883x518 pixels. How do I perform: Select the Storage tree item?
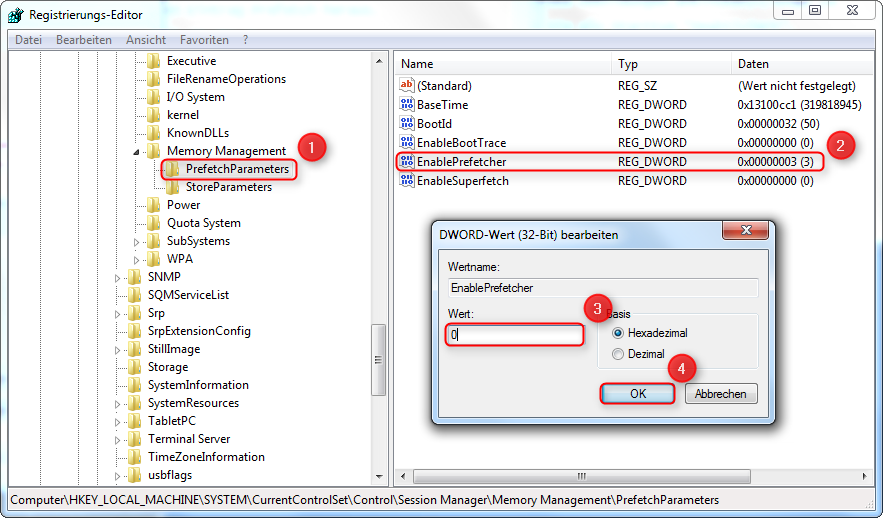click(168, 367)
